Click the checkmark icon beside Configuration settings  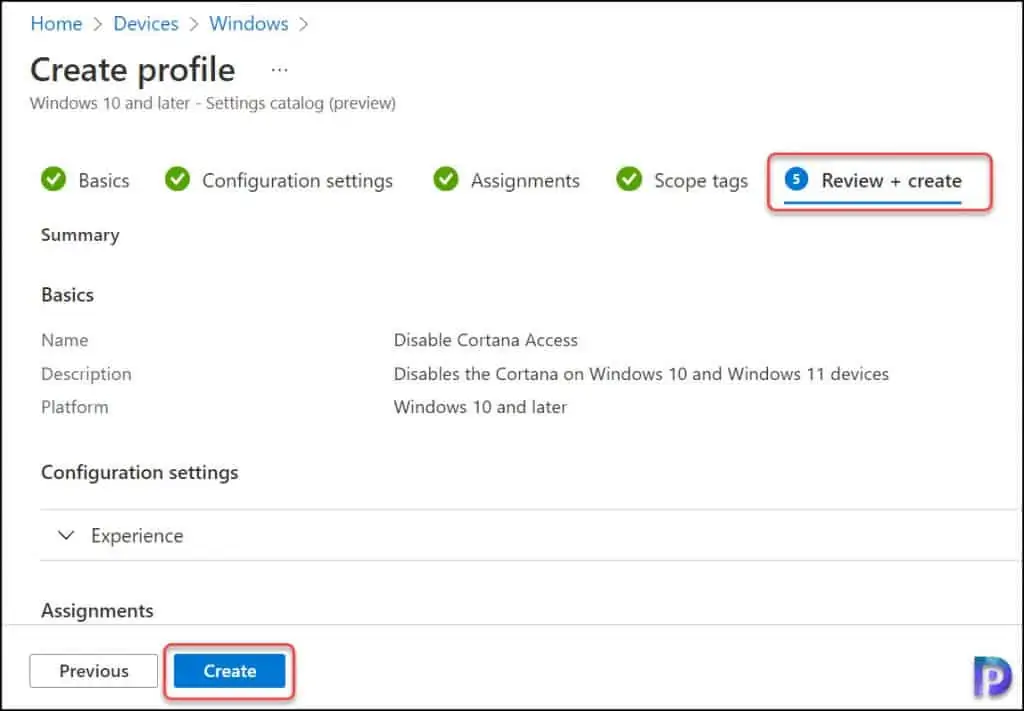pyautogui.click(x=177, y=179)
